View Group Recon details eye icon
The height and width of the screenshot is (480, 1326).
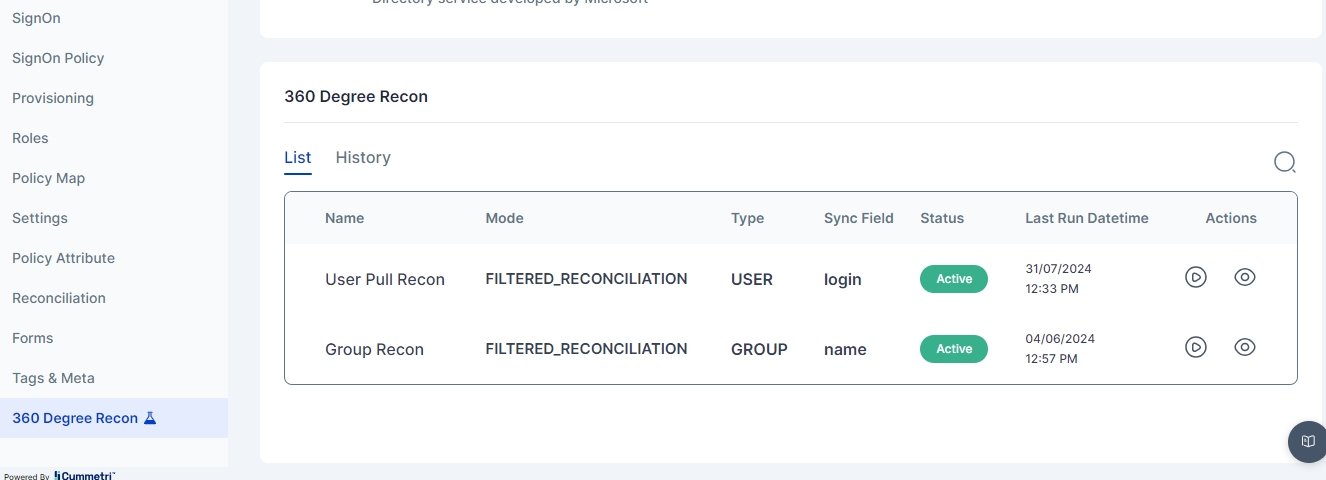click(x=1244, y=348)
